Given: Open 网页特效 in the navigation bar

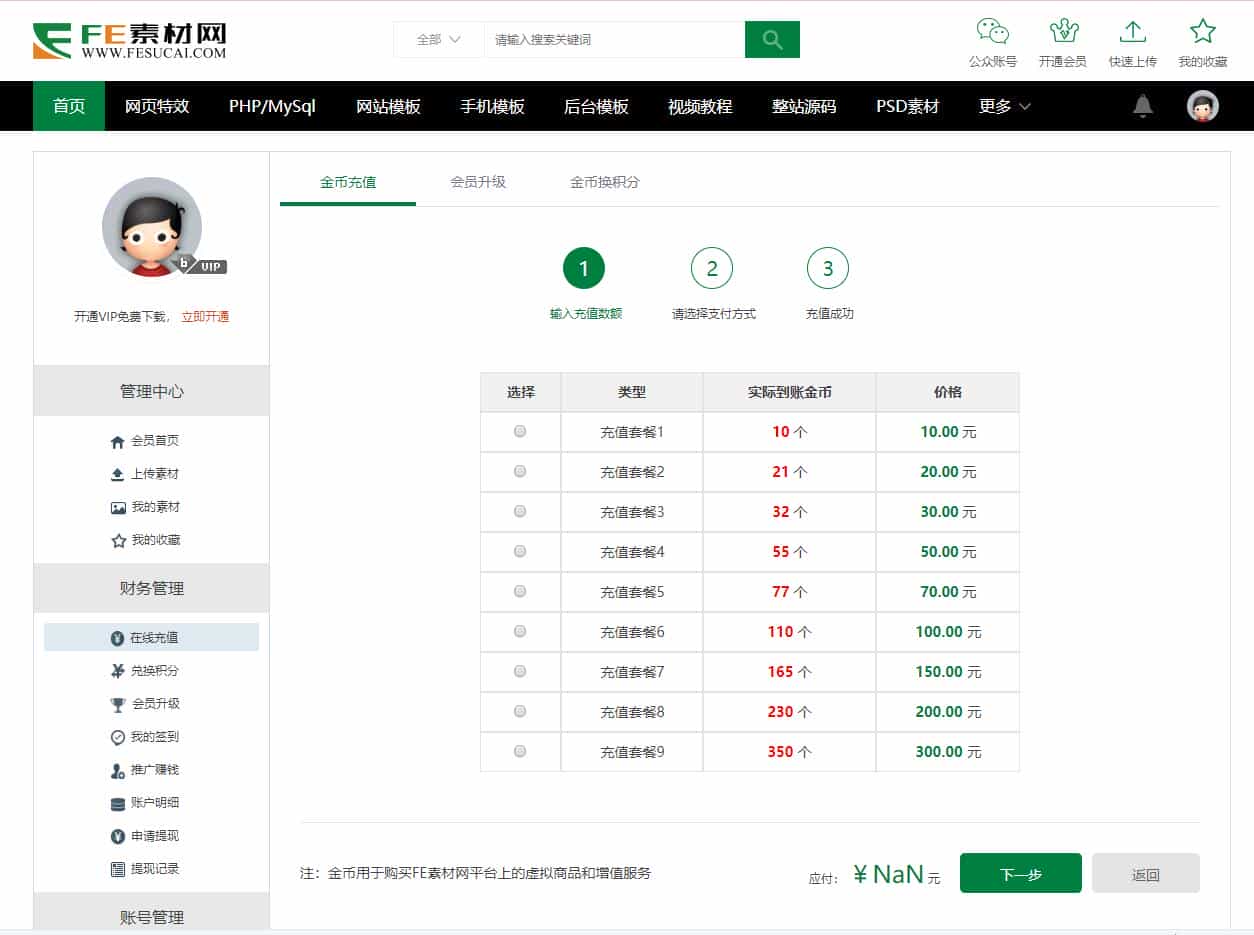Looking at the screenshot, I should pyautogui.click(x=157, y=106).
